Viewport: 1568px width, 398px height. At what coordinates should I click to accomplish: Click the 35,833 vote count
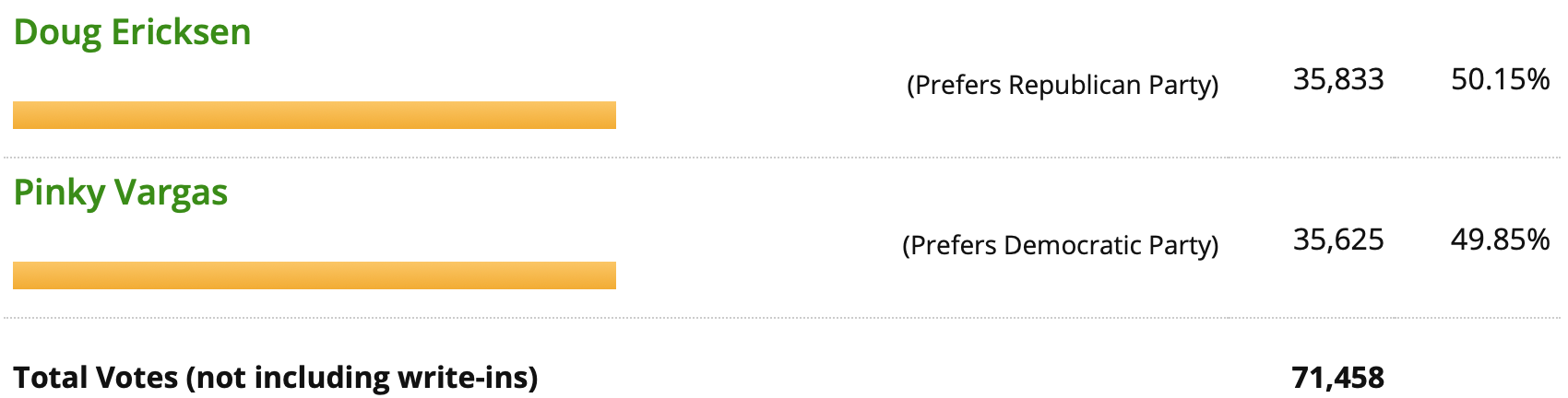pos(1338,79)
